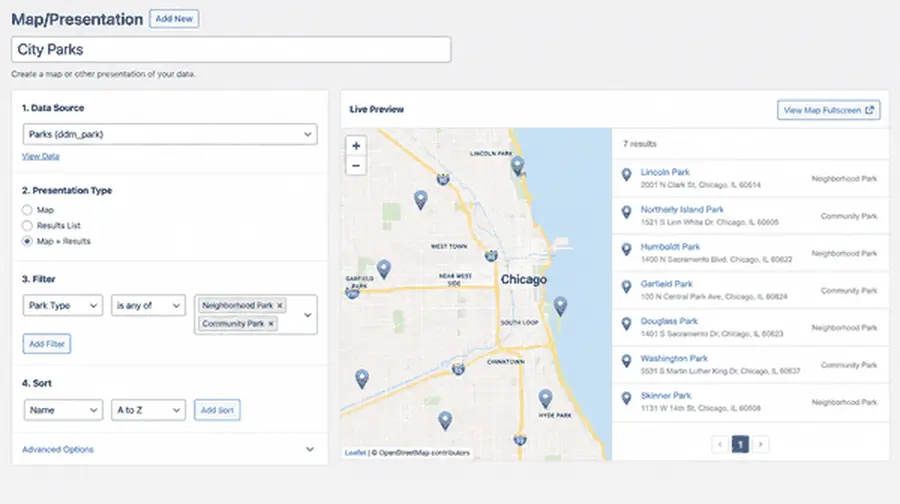This screenshot has width=900, height=504.
Task: Open the Leaflet attribution link
Action: coord(355,453)
